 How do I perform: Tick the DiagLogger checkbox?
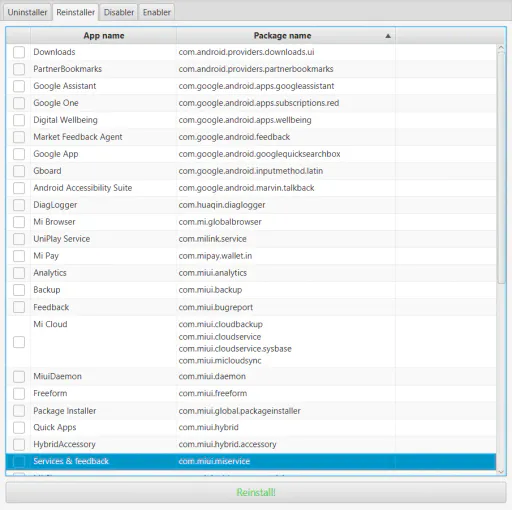(x=19, y=205)
